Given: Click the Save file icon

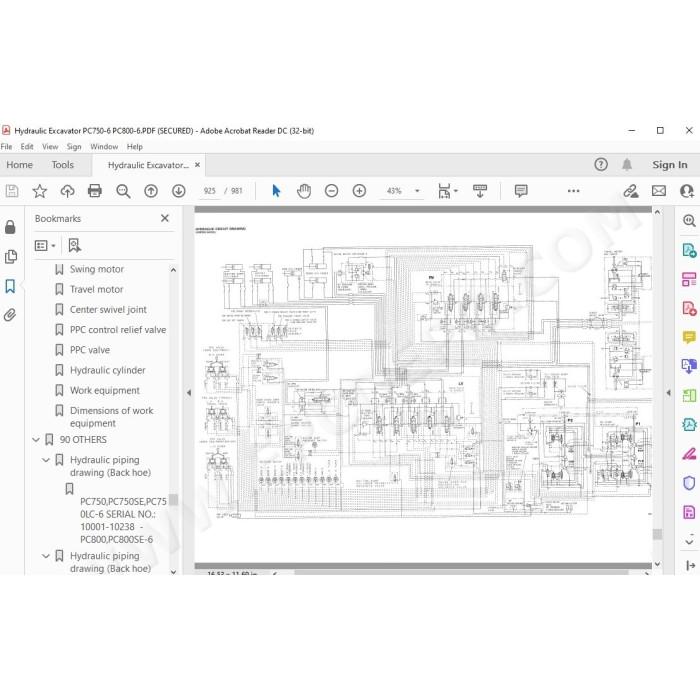Looking at the screenshot, I should pyautogui.click(x=12, y=191).
